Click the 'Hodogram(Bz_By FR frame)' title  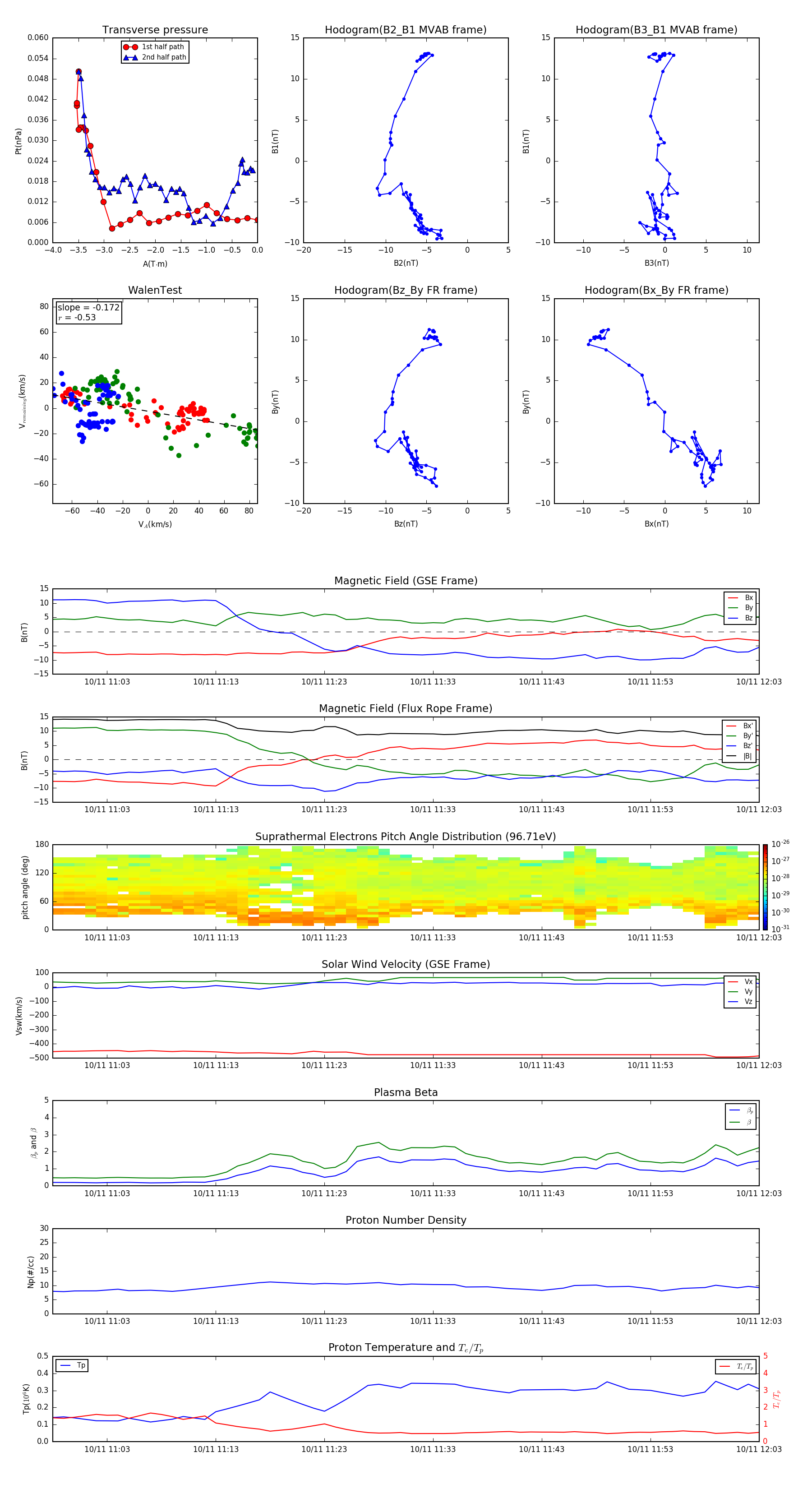click(406, 290)
